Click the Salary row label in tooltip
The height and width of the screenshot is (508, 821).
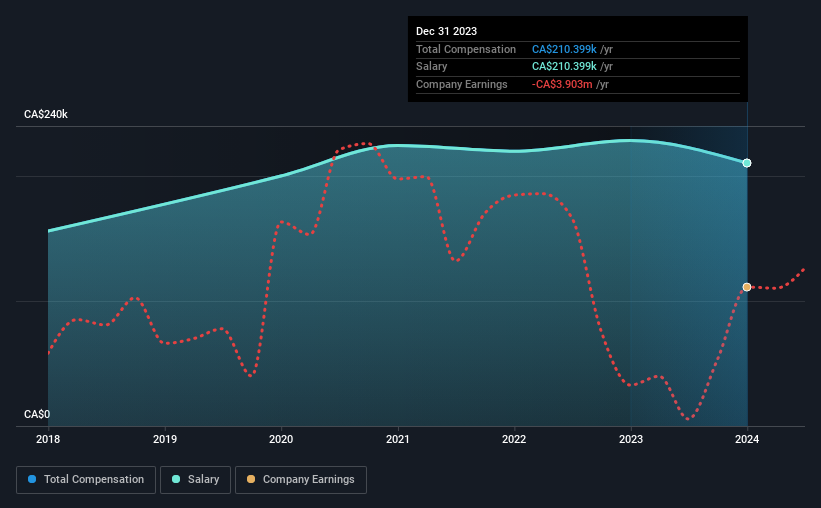[431, 67]
